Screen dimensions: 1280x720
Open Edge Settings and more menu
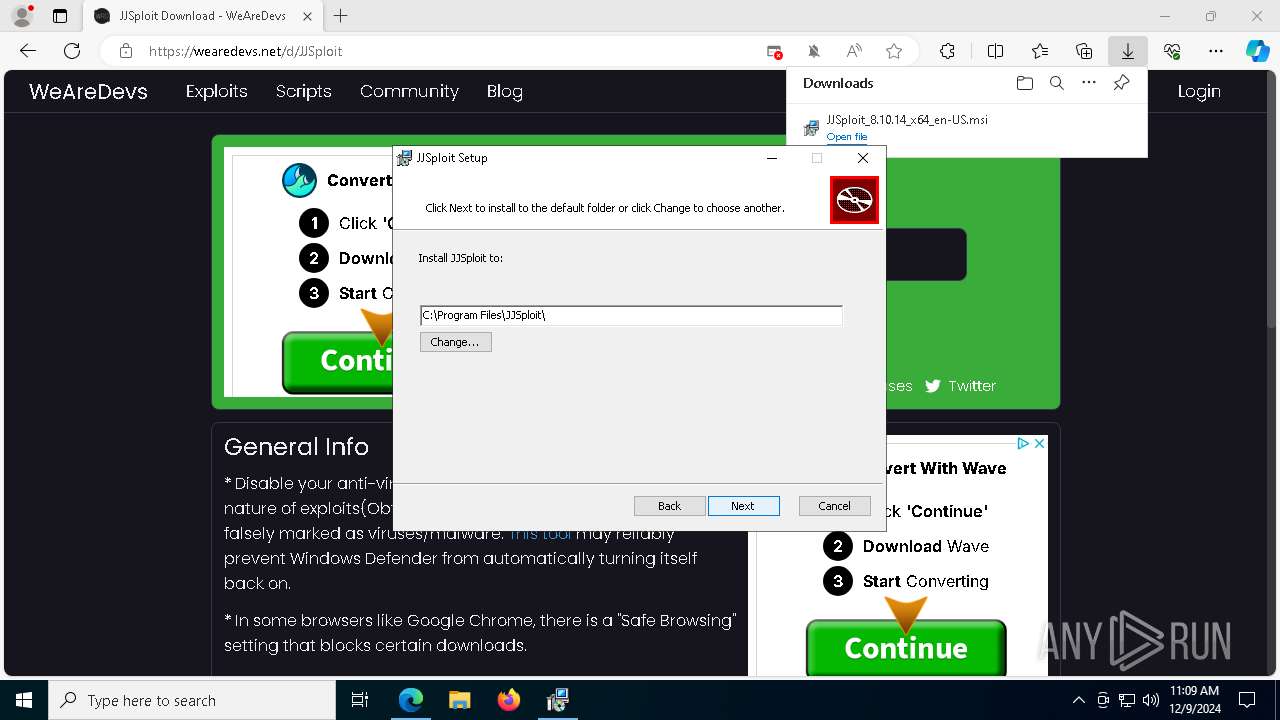tap(1216, 51)
